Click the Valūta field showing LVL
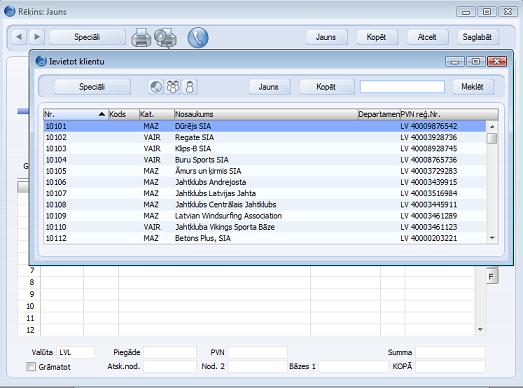The image size is (523, 388). (x=76, y=352)
